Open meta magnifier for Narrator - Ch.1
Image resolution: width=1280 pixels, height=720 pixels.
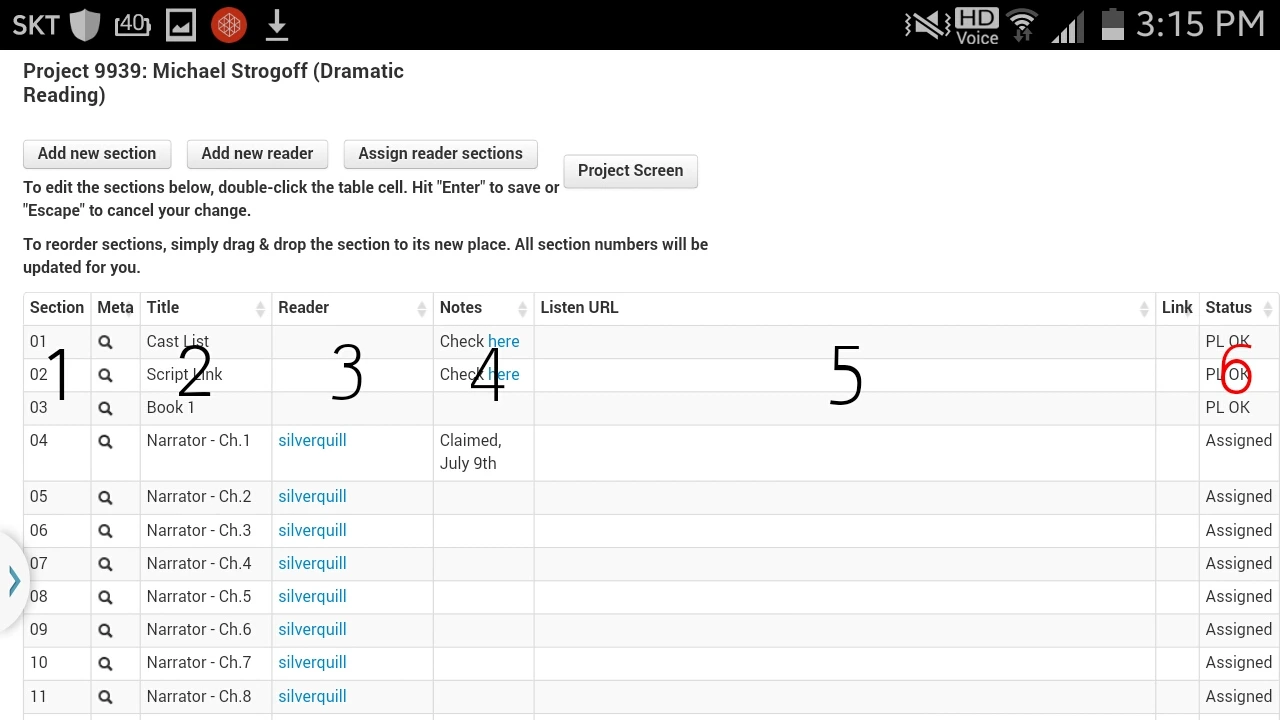click(105, 440)
